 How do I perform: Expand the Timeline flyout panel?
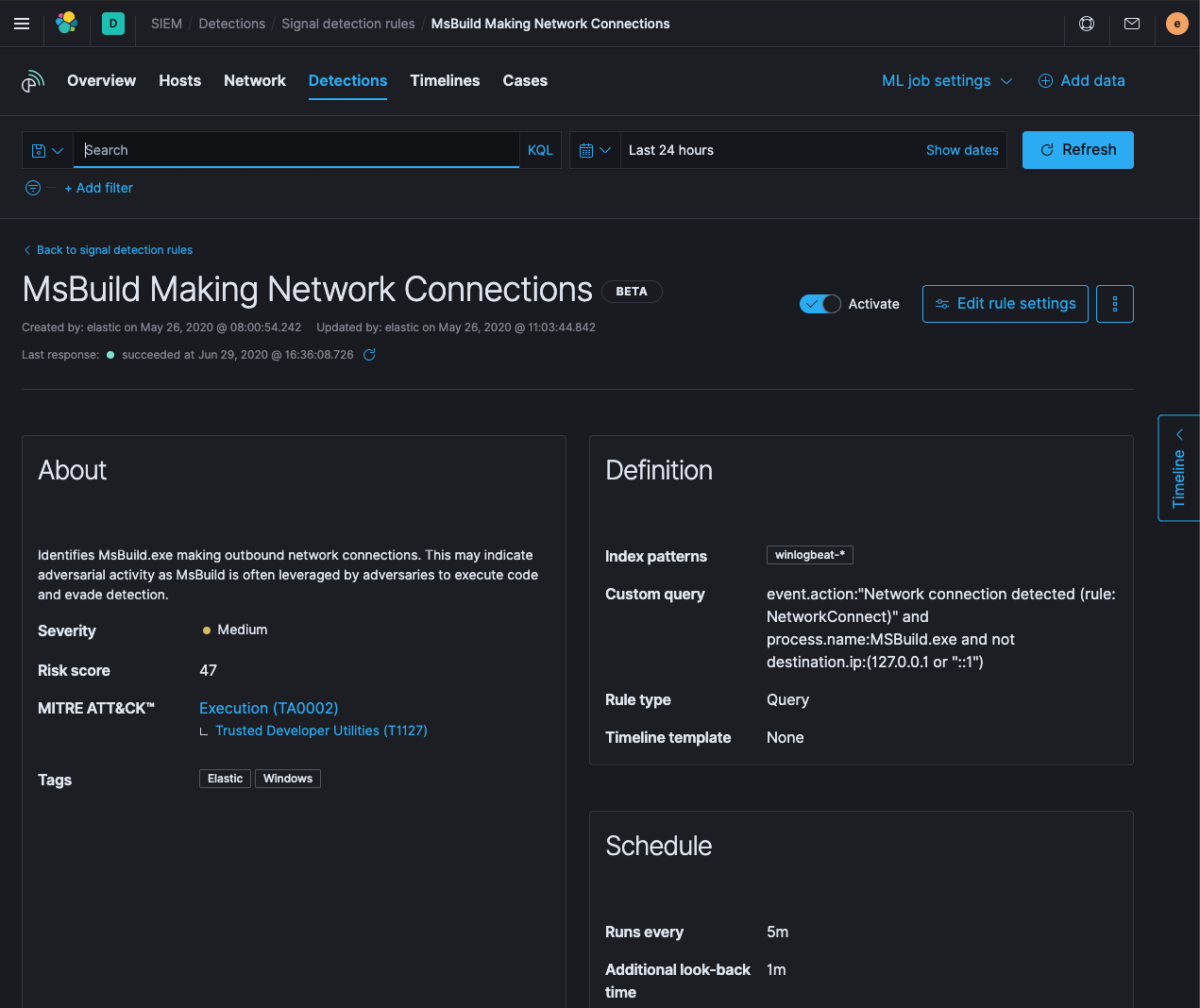pos(1179,468)
